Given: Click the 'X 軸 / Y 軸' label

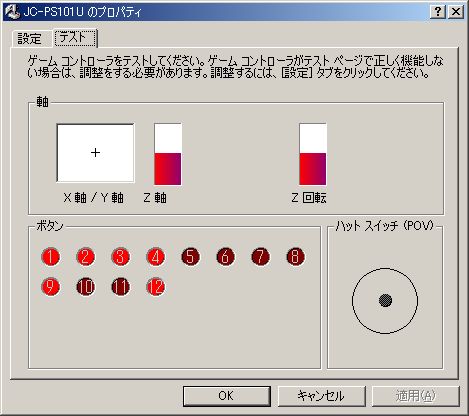Looking at the screenshot, I should click(94, 198).
